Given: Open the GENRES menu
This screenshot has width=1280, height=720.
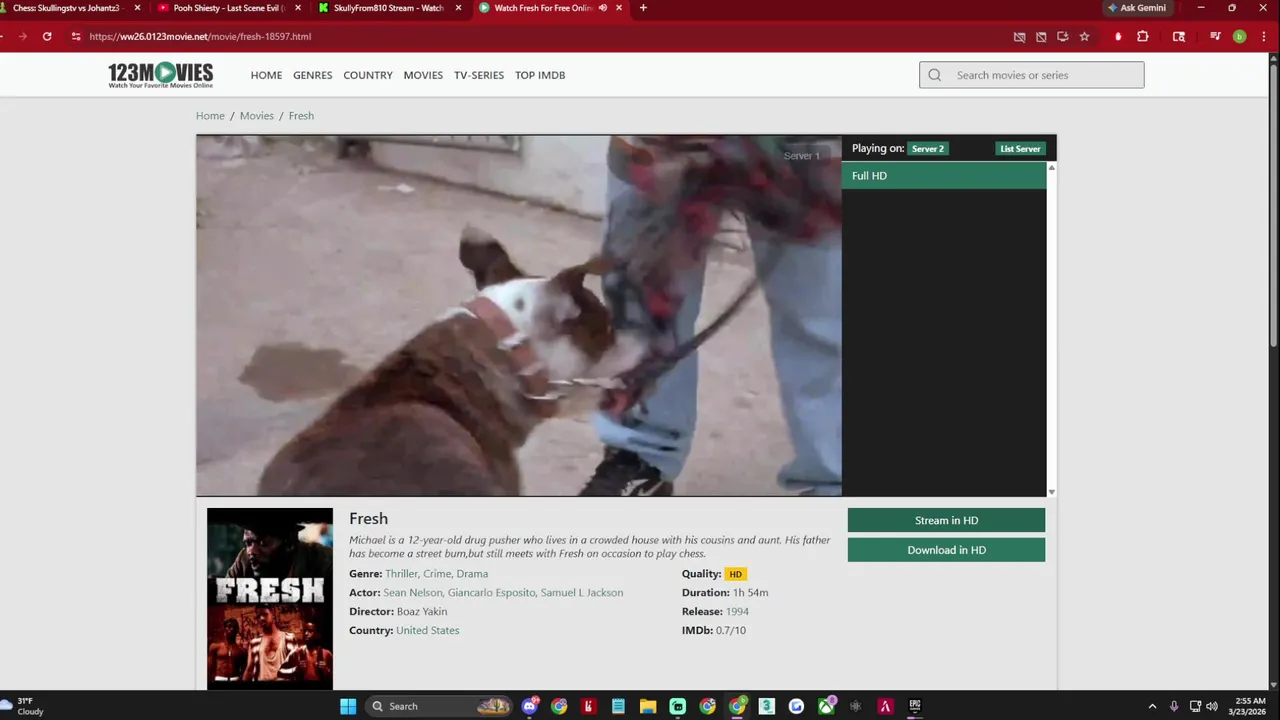Looking at the screenshot, I should (312, 75).
